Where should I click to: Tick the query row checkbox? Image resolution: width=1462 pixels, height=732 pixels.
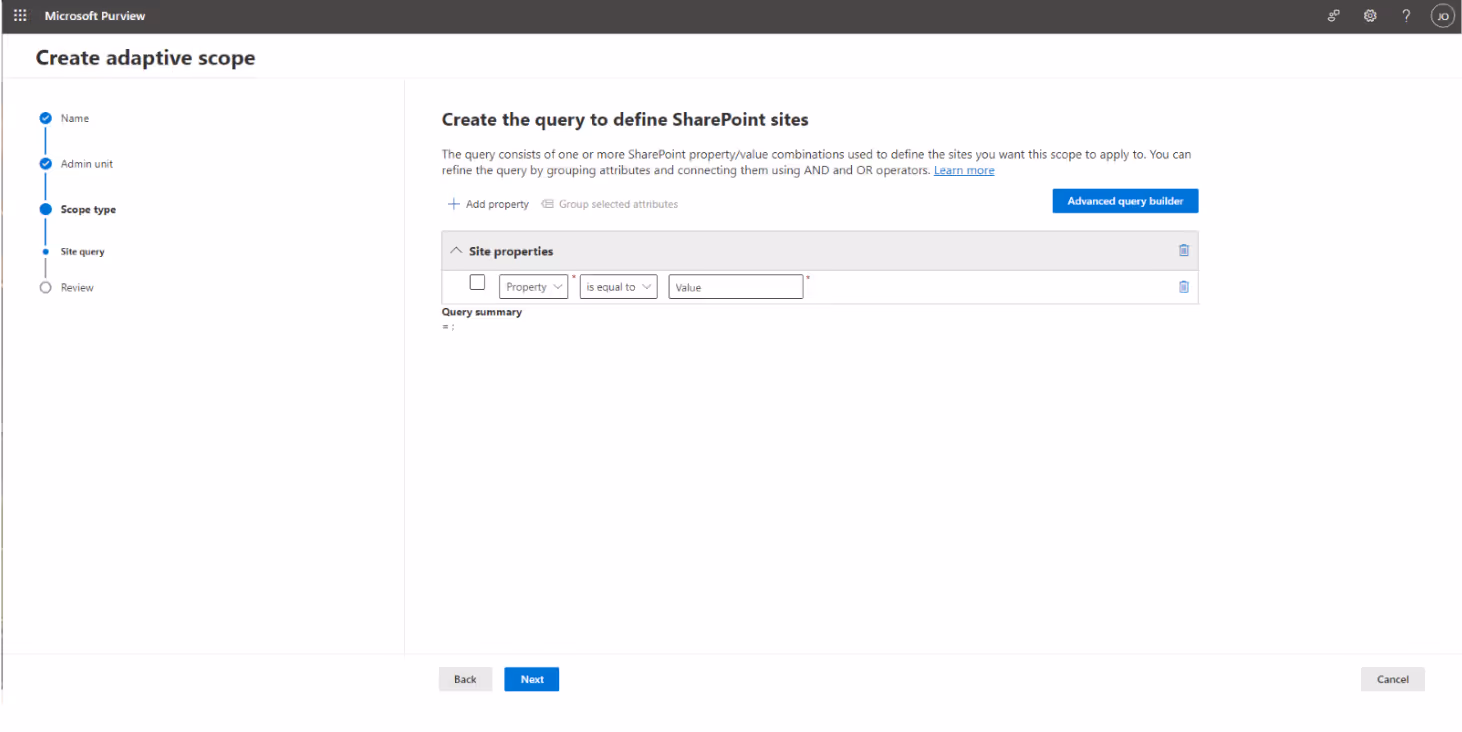click(x=477, y=283)
